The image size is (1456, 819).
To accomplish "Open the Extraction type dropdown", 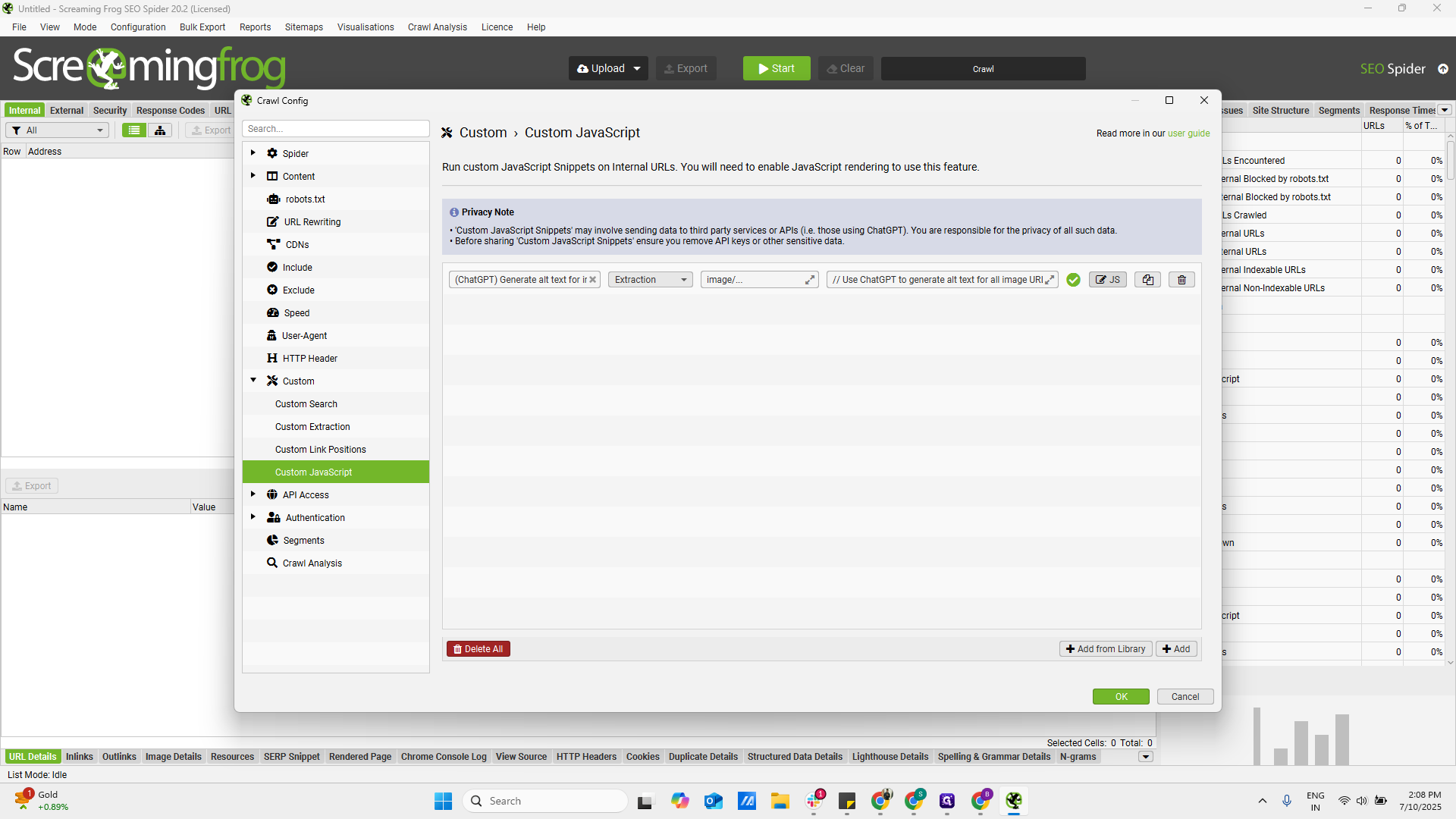I will [650, 279].
